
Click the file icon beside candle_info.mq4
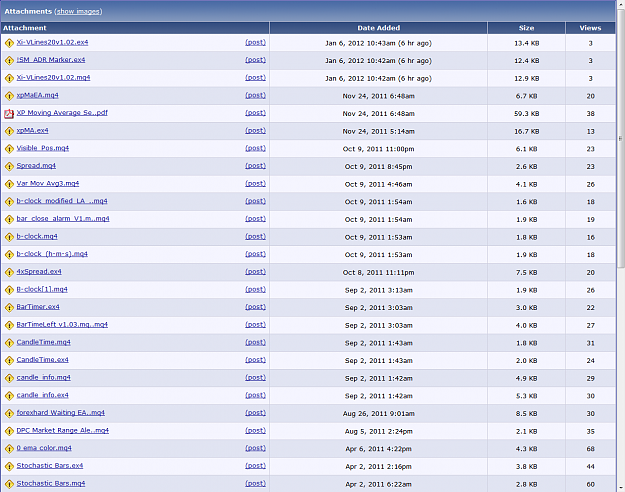(9, 378)
